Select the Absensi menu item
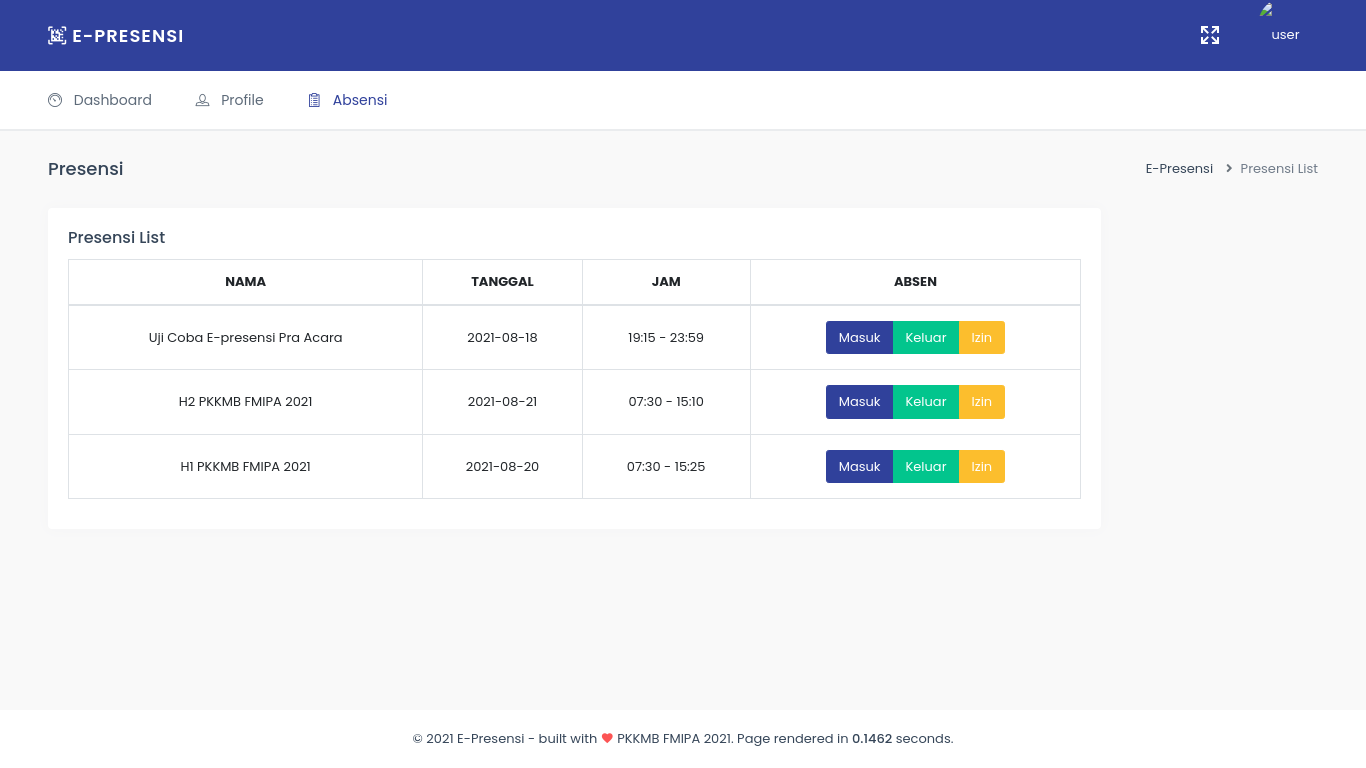This screenshot has width=1366, height=768. click(359, 100)
